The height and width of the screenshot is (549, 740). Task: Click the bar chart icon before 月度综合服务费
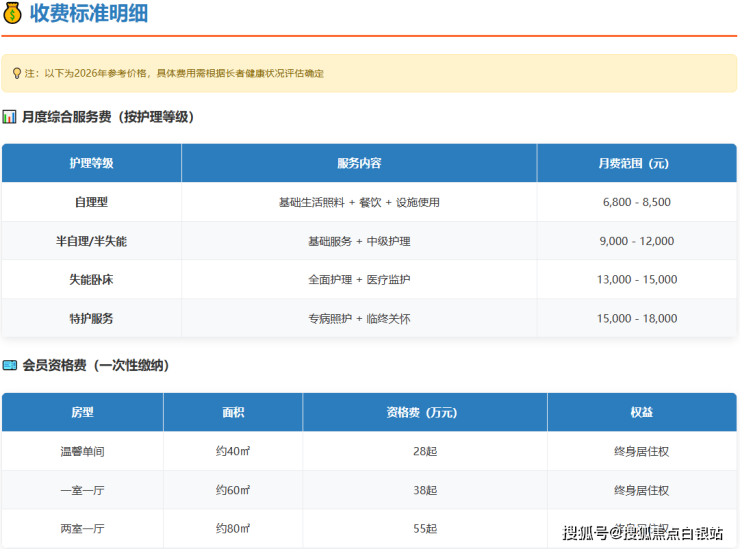[10, 117]
